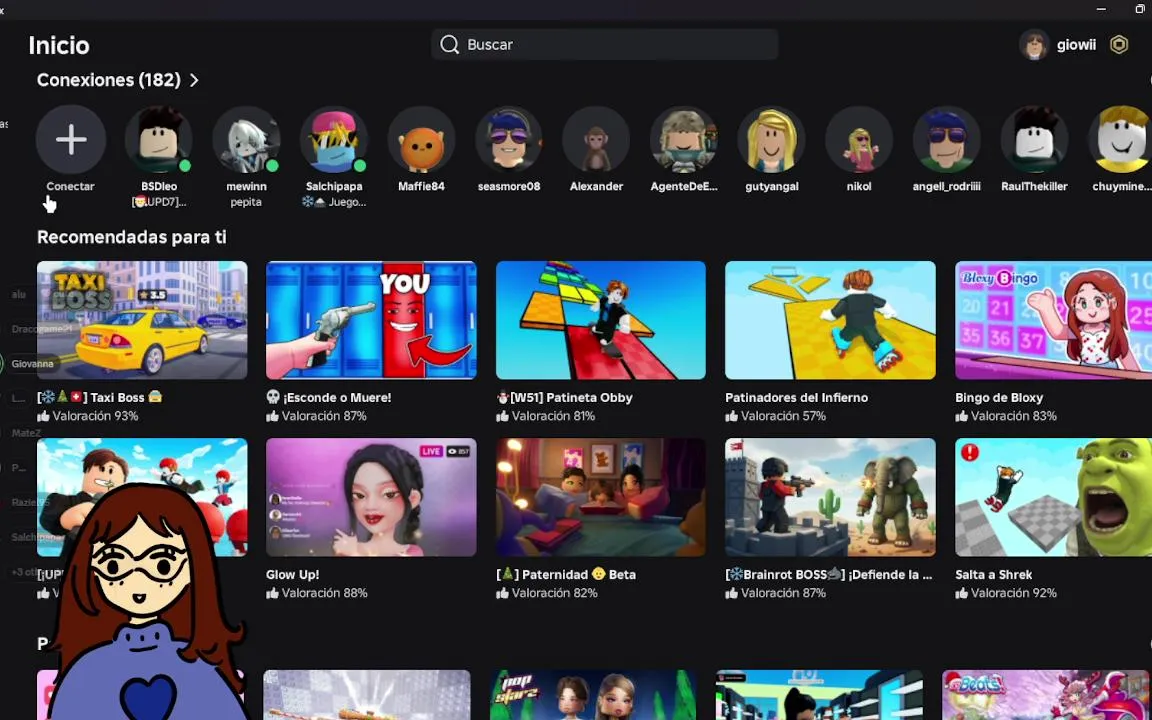The image size is (1152, 720).
Task: Open gutyangal's avatar
Action: tap(771, 140)
